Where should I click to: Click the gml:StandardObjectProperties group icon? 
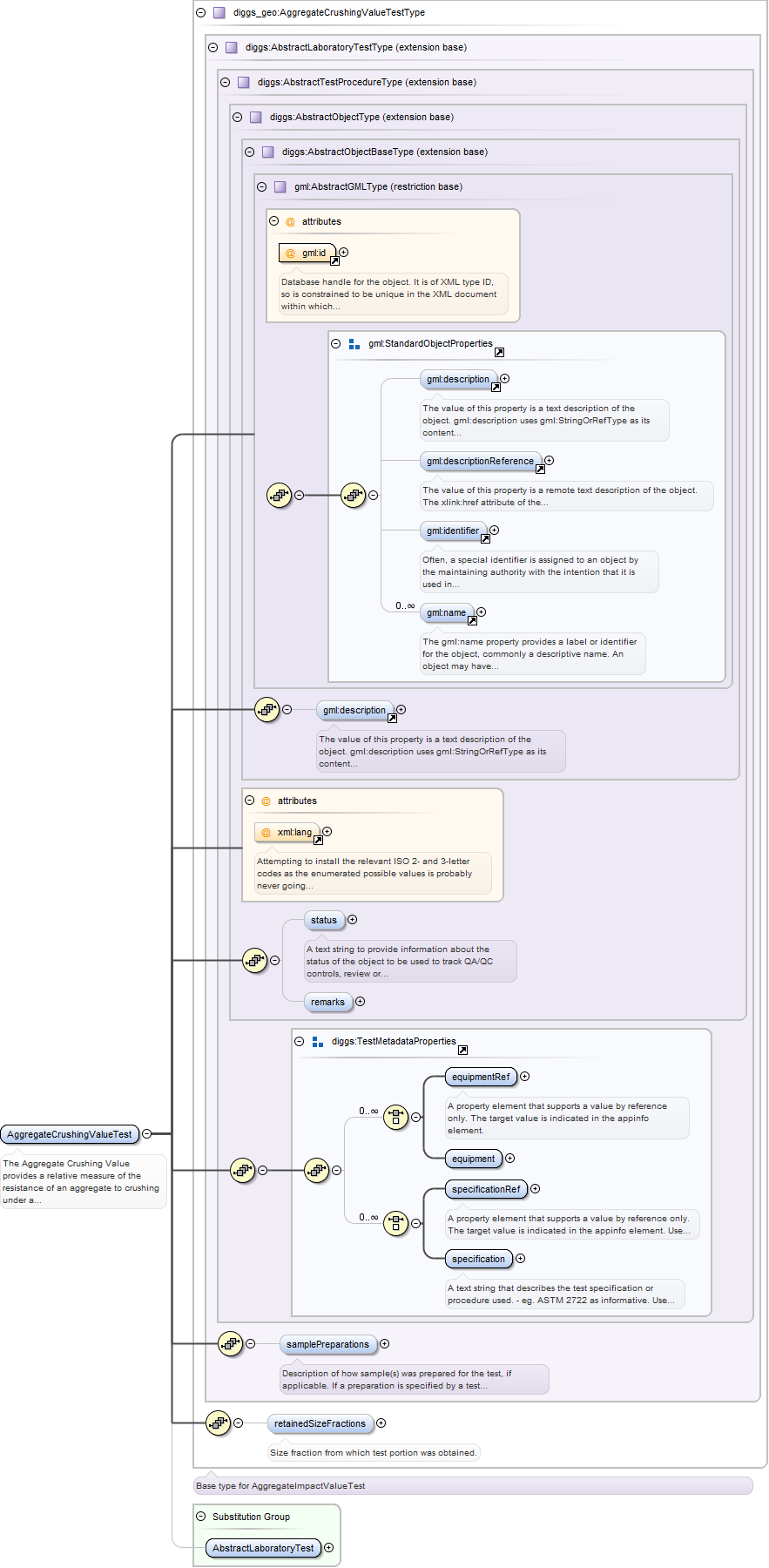click(354, 344)
